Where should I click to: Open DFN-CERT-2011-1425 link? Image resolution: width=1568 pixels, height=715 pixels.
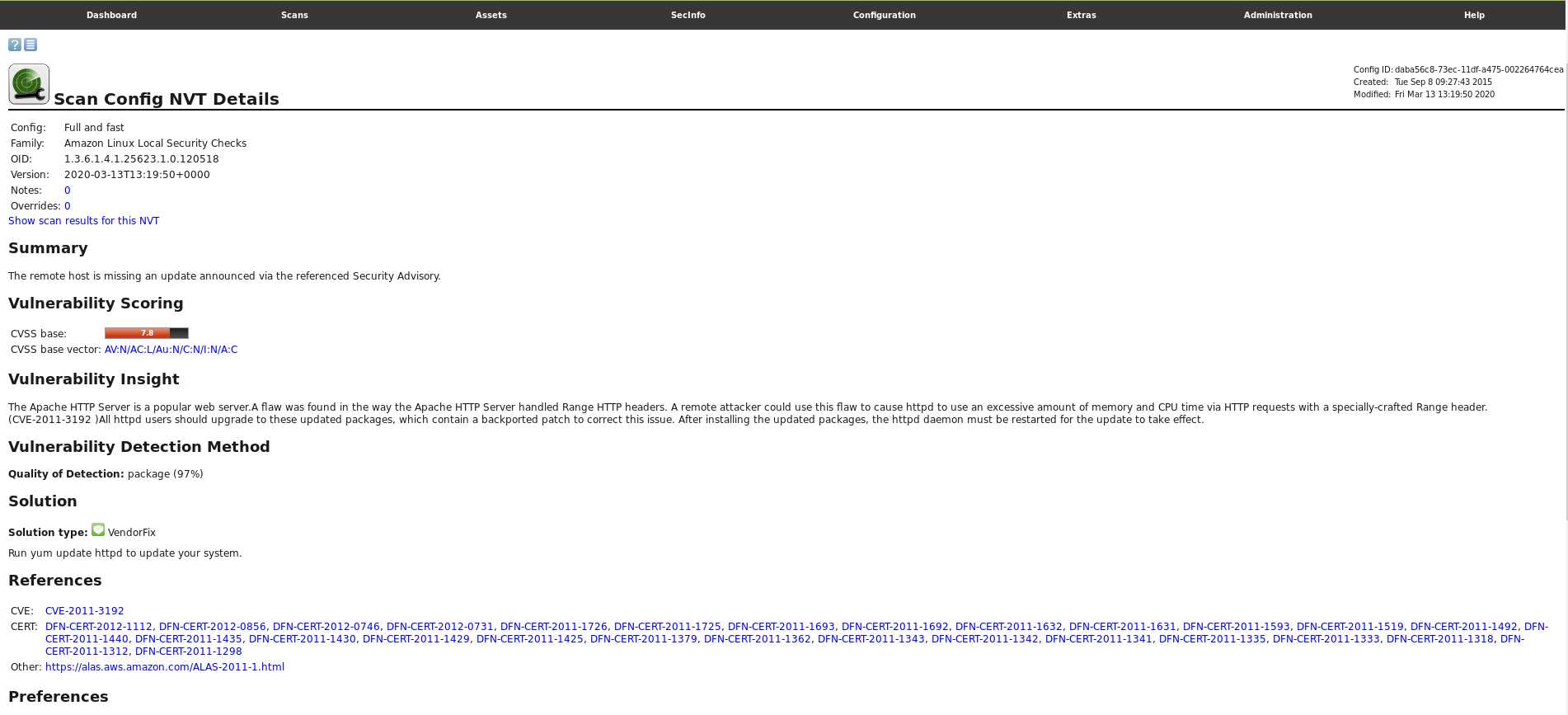pyautogui.click(x=530, y=639)
